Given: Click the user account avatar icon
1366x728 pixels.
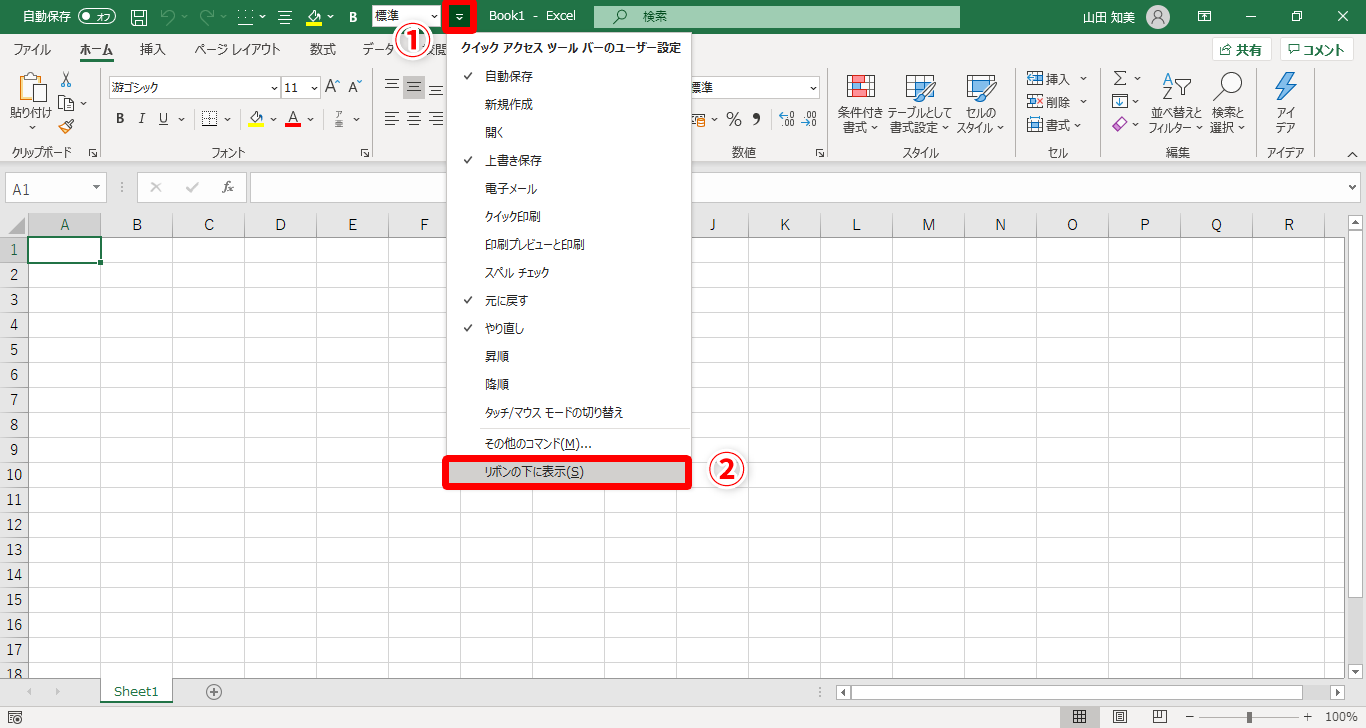Looking at the screenshot, I should pos(1157,17).
